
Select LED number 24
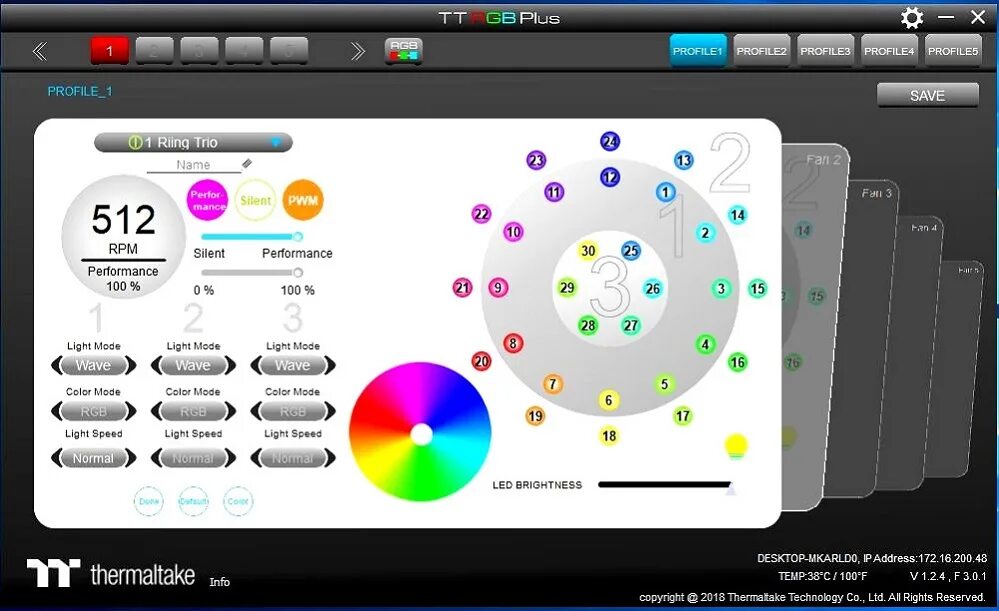(x=610, y=141)
